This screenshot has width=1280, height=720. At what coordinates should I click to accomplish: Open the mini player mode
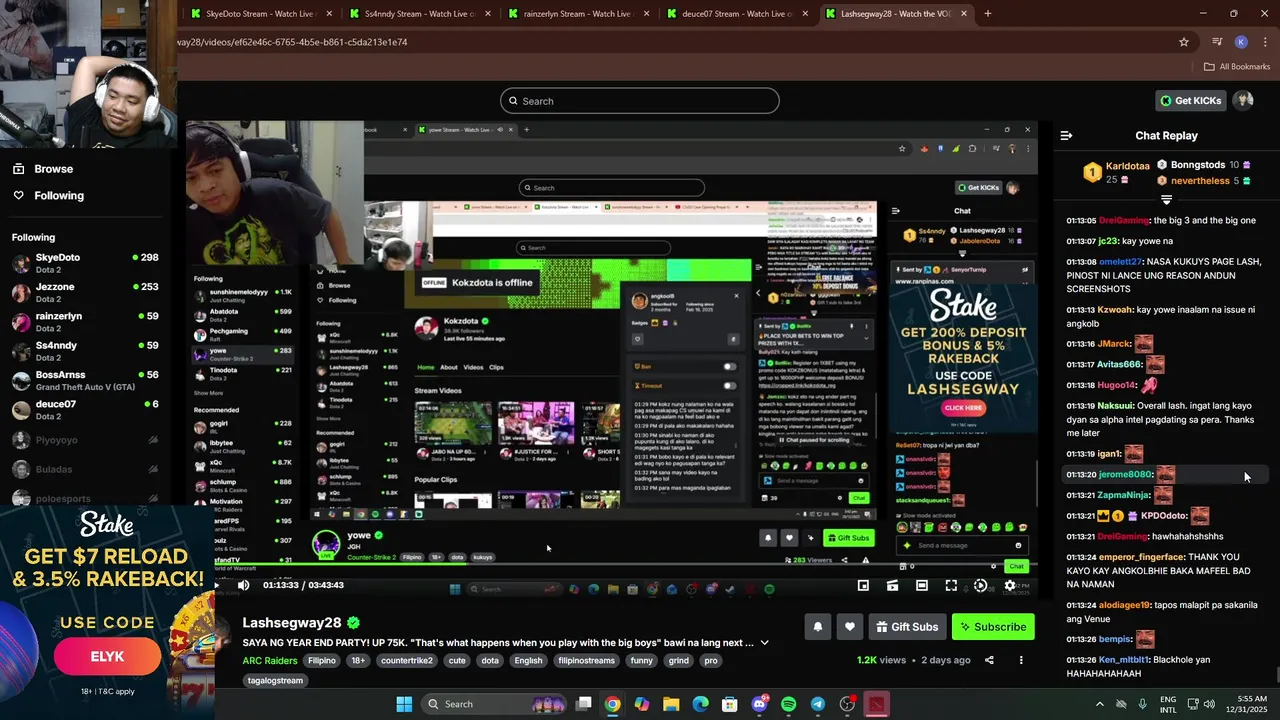pyautogui.click(x=863, y=585)
